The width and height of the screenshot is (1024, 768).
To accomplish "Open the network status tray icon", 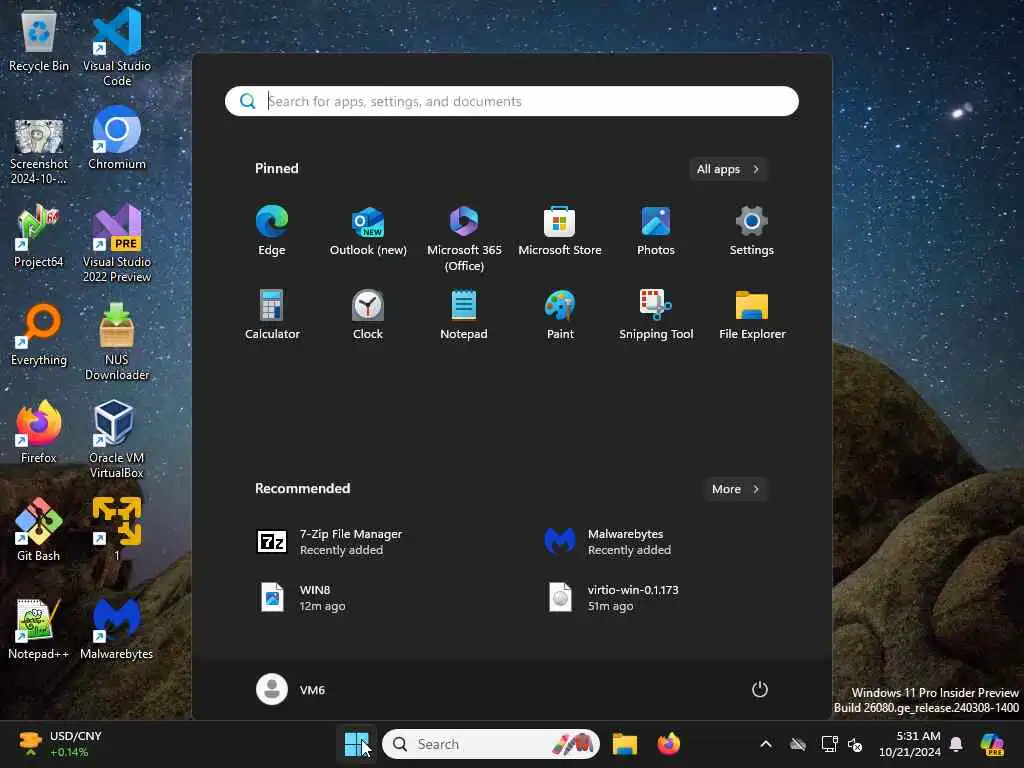I will click(x=829, y=744).
